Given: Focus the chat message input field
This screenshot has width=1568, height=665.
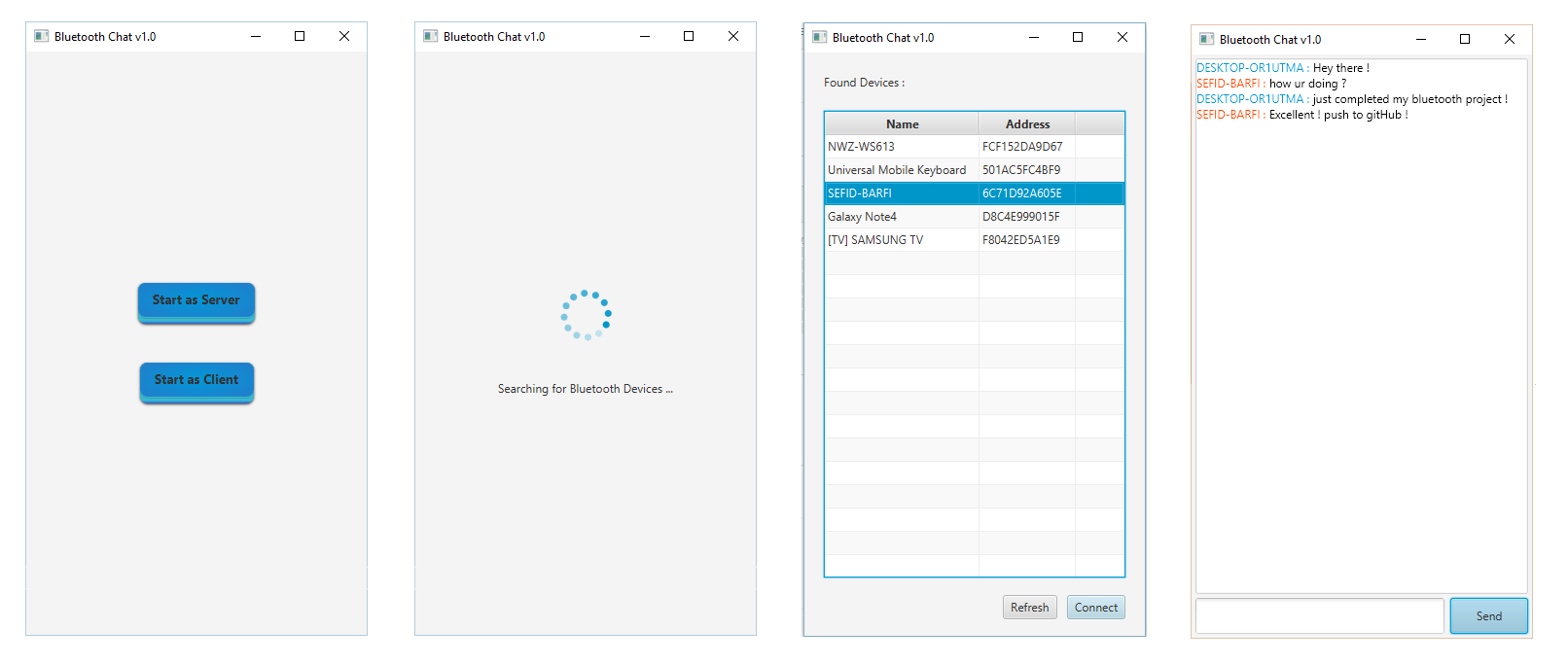Looking at the screenshot, I should [1320, 616].
